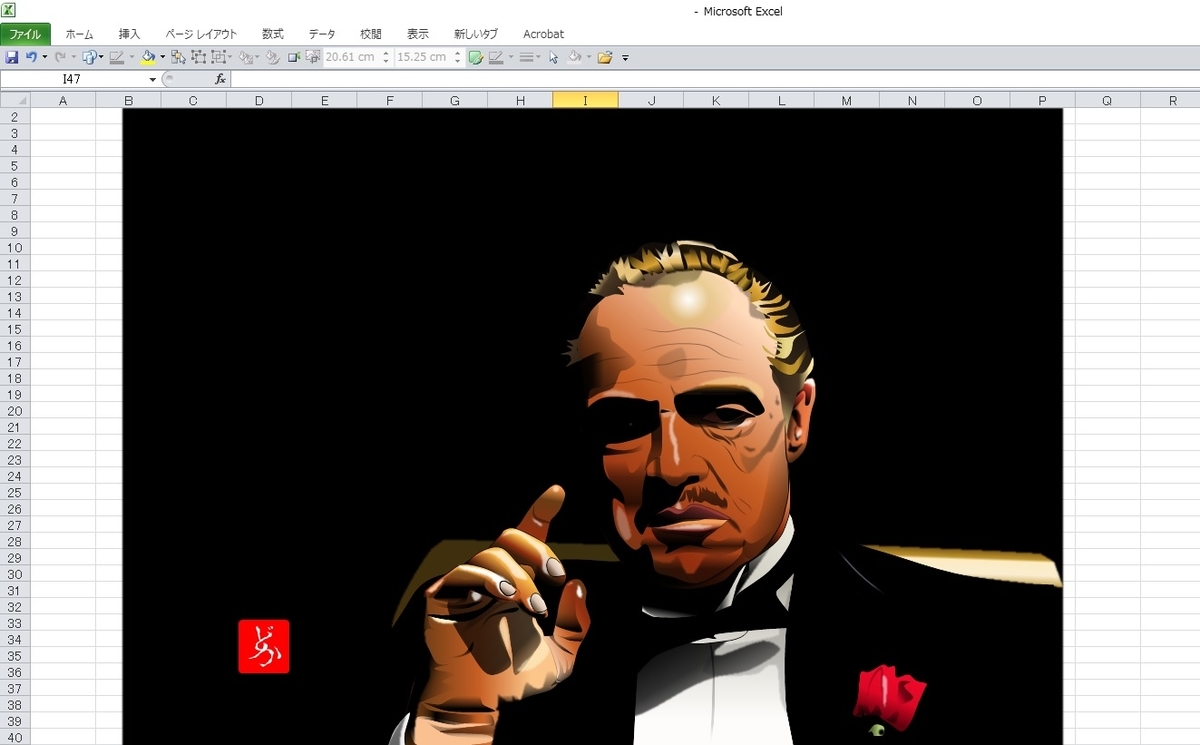
Task: Click inside the formula bar
Action: 715,79
